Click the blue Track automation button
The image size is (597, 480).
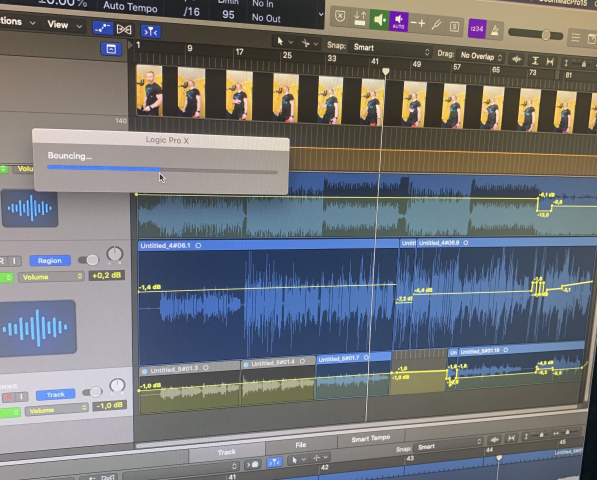point(55,394)
